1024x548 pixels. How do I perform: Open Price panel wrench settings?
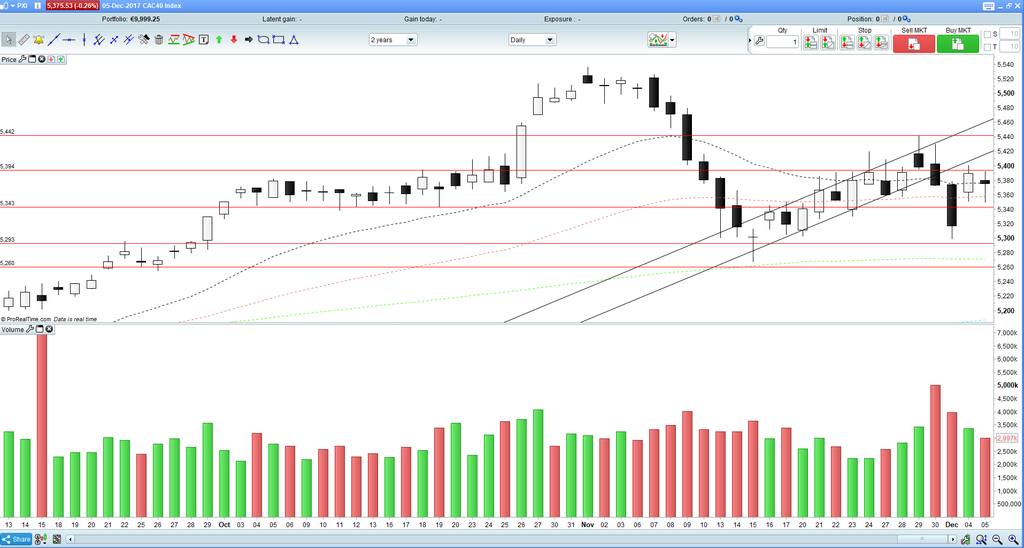22,59
